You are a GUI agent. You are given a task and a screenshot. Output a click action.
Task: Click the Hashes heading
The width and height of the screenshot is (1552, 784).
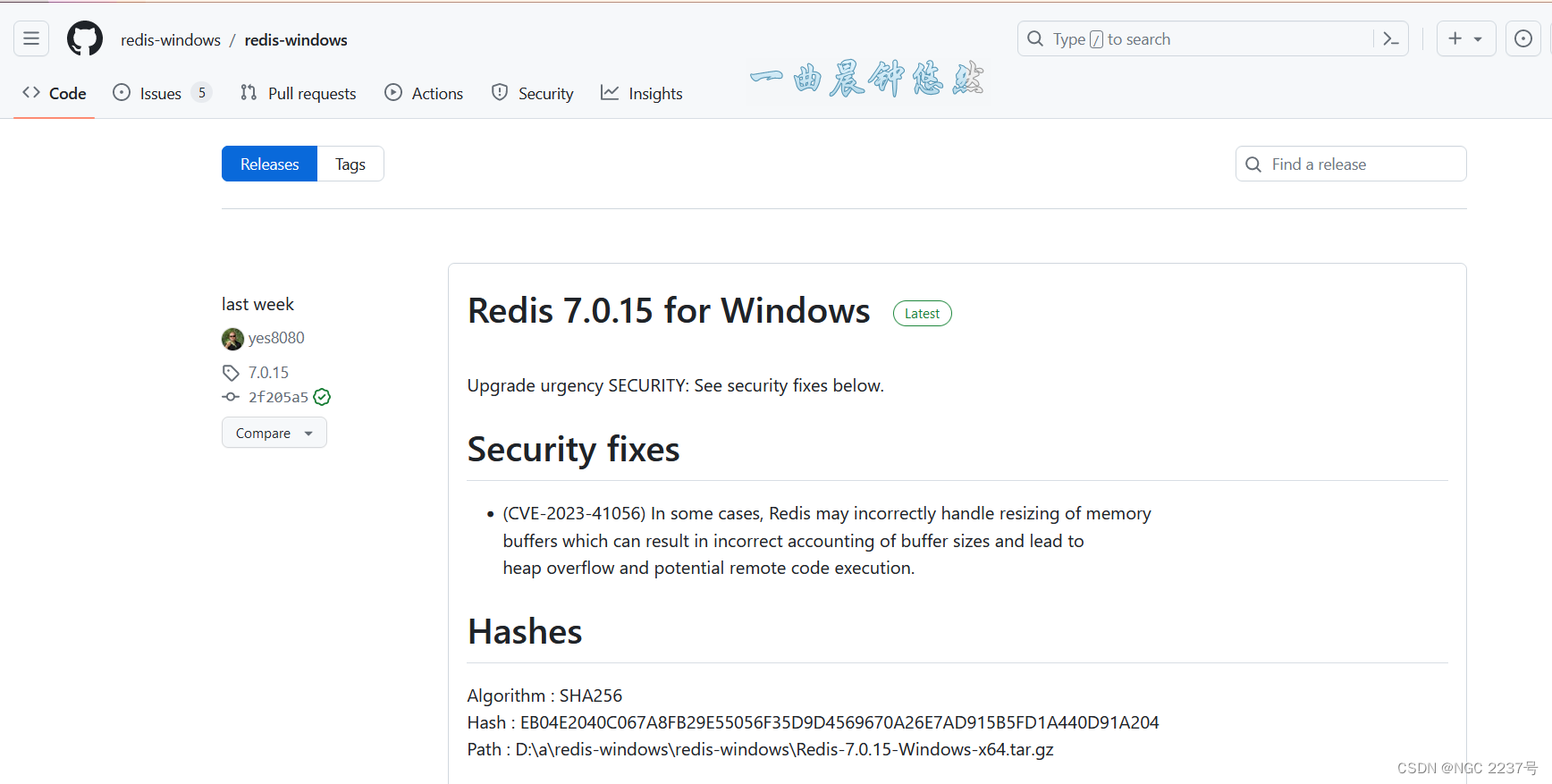(x=525, y=632)
